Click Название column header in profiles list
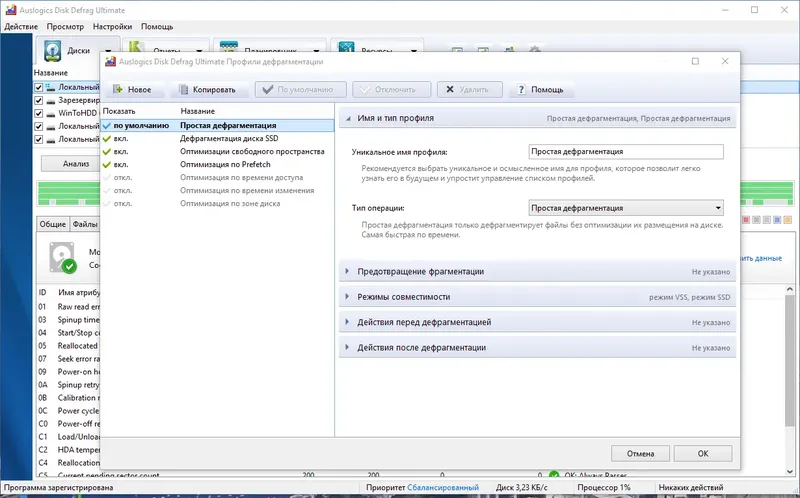The width and height of the screenshot is (800, 498). click(x=197, y=111)
